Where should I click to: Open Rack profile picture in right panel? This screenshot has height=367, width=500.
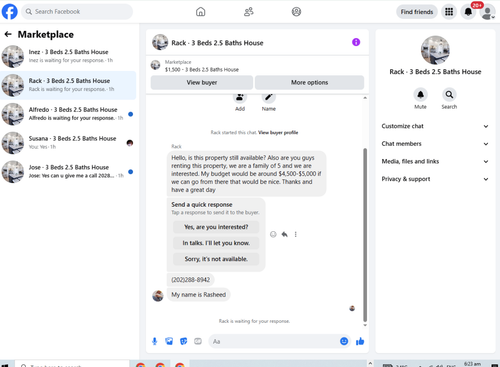pos(435,50)
